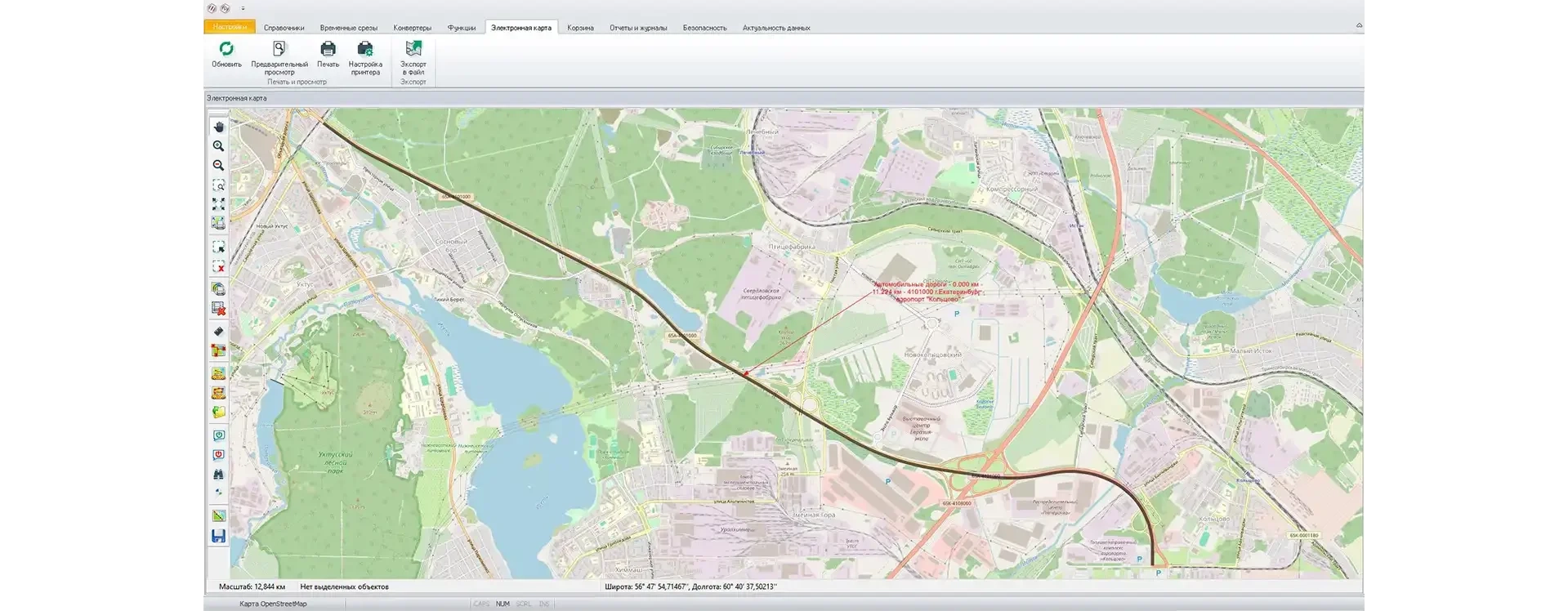Switch to the Справочники tab
The image size is (1568, 611).
tap(284, 28)
